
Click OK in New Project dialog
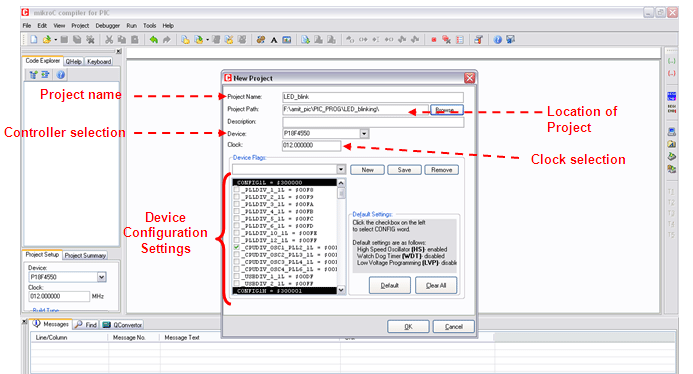(x=408, y=326)
